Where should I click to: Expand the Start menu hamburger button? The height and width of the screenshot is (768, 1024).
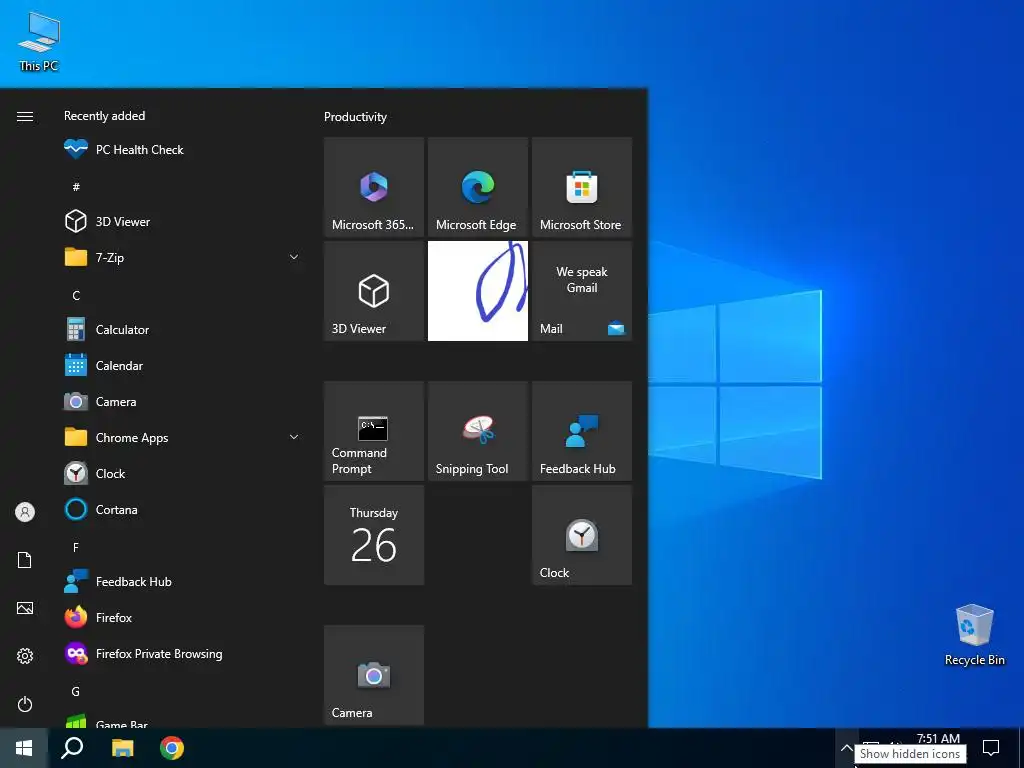(25, 116)
